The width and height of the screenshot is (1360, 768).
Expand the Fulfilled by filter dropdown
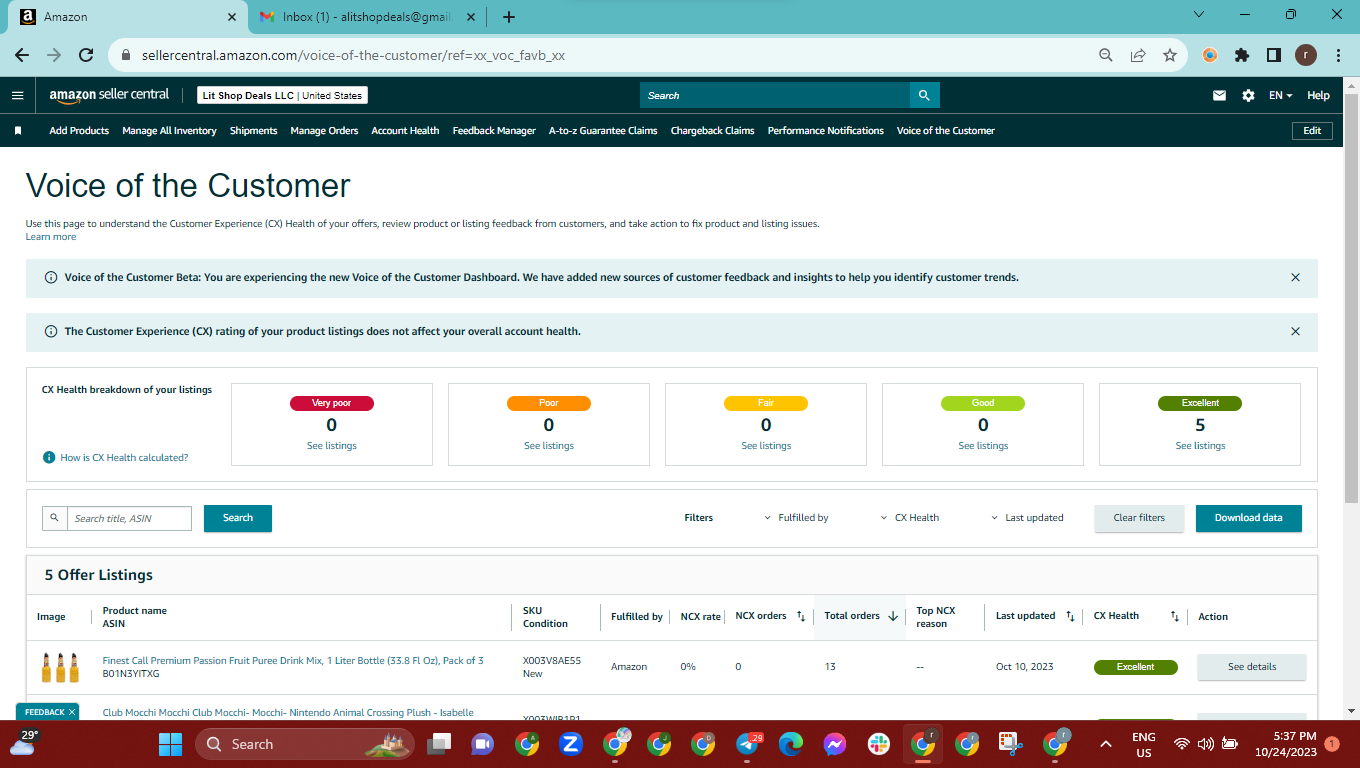(796, 518)
